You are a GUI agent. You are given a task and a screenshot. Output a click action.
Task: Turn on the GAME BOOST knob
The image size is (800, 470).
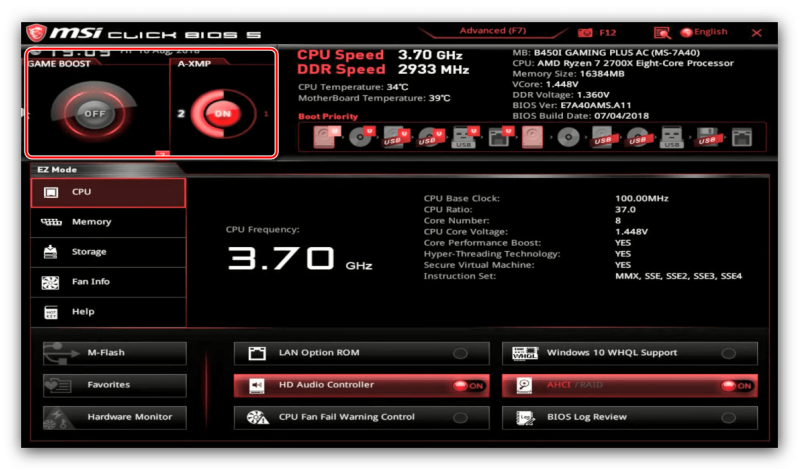tap(94, 113)
